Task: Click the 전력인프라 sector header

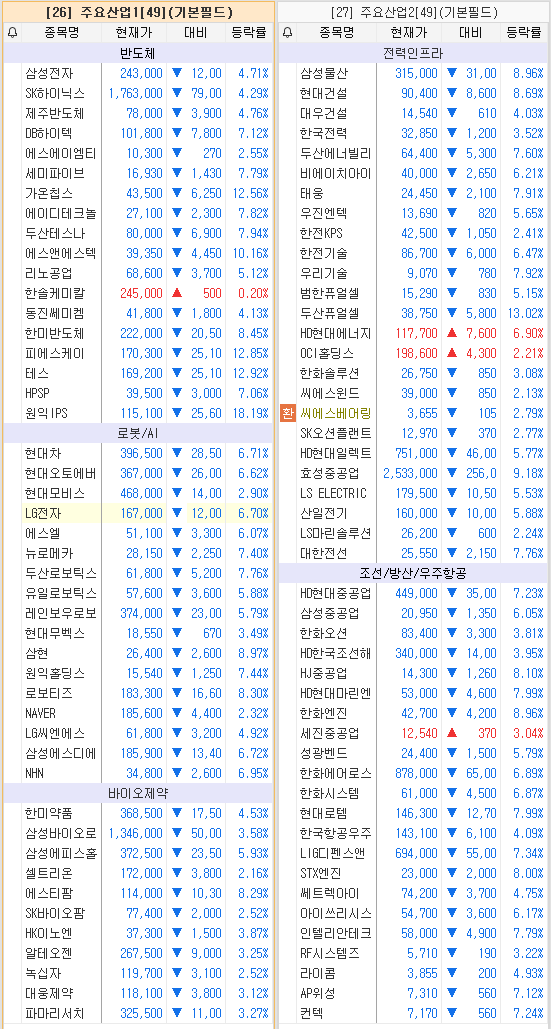Action: pos(413,53)
